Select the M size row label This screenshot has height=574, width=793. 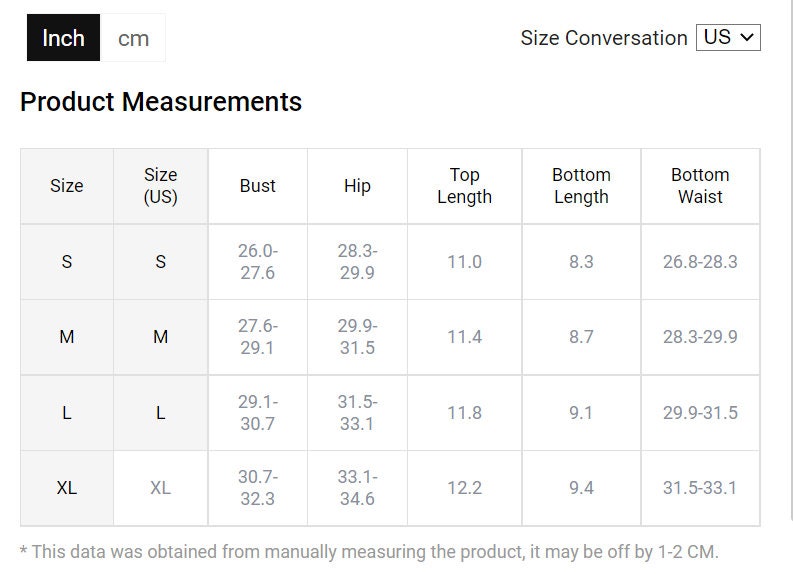click(x=67, y=337)
